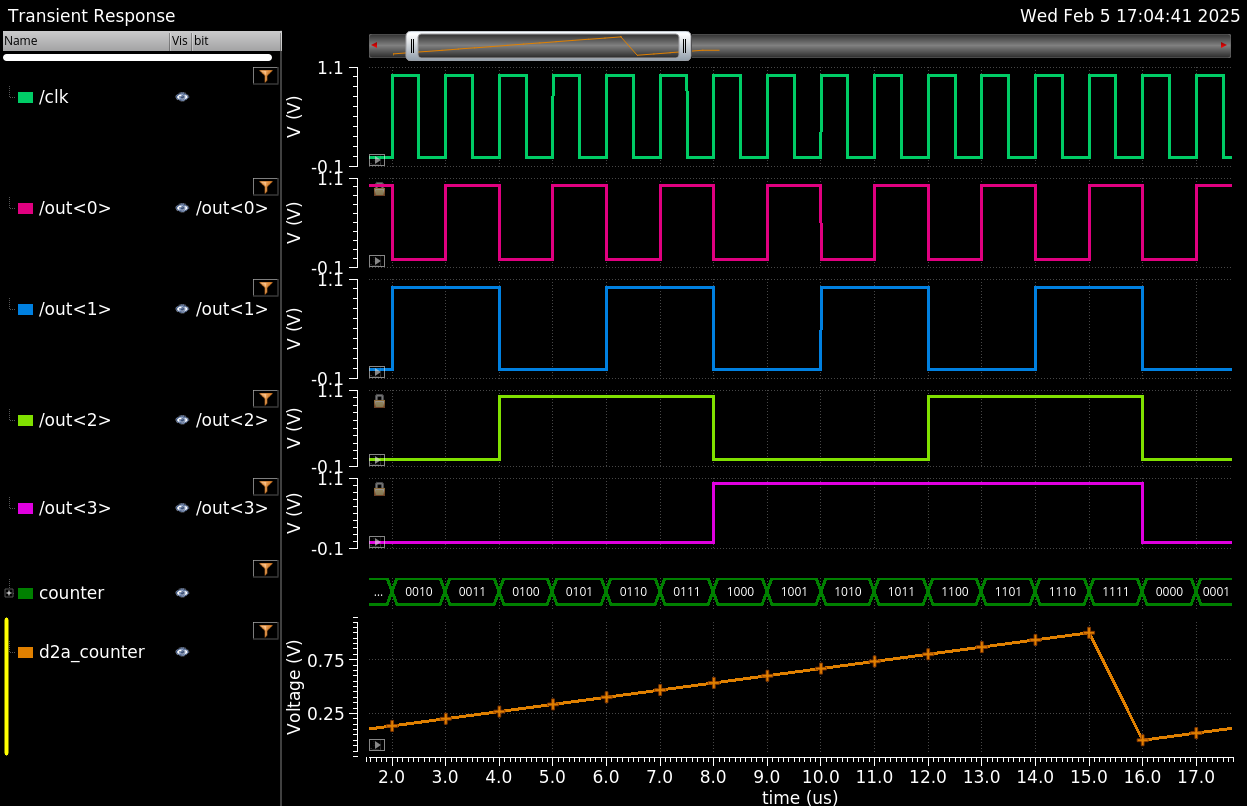Image resolution: width=1247 pixels, height=806 pixels.
Task: Click the left red arrow on zoom bar
Action: [x=375, y=45]
